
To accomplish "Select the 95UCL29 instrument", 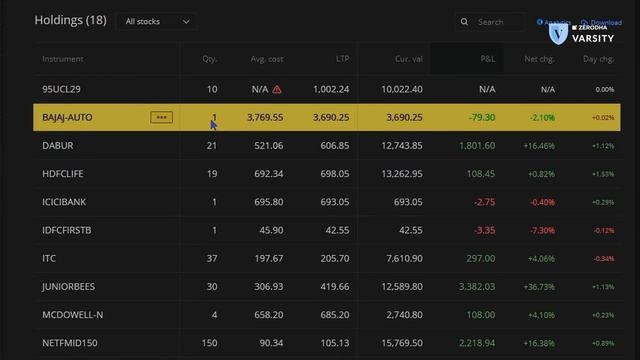I will tap(61, 89).
